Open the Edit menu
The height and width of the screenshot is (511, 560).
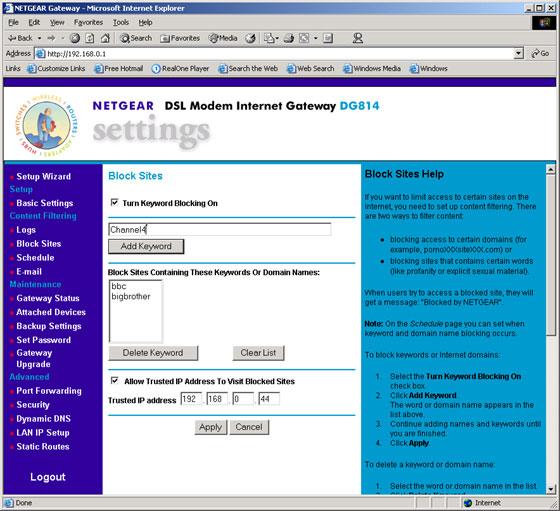point(34,22)
